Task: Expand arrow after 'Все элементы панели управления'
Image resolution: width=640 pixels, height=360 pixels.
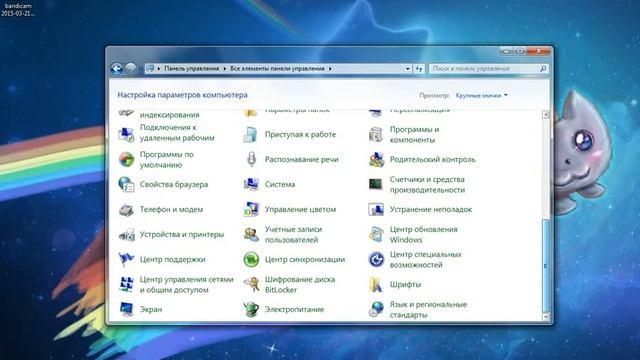Action: point(330,69)
